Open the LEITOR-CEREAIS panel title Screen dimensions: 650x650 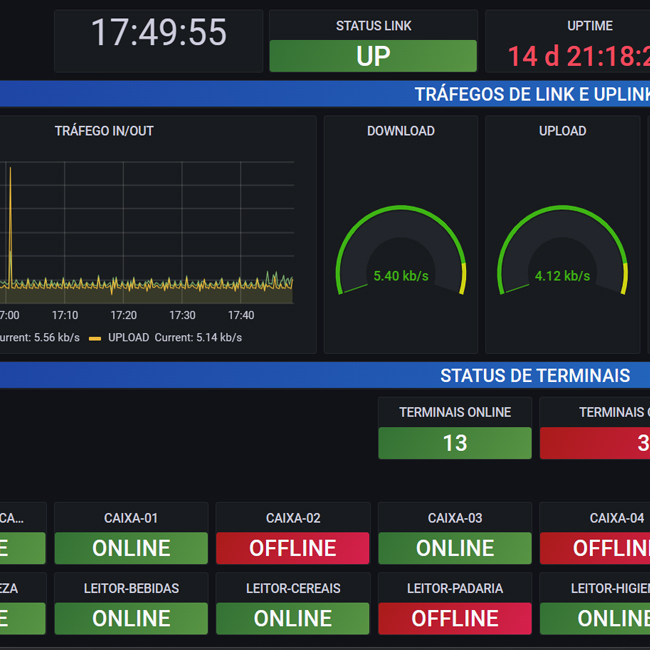(x=293, y=588)
